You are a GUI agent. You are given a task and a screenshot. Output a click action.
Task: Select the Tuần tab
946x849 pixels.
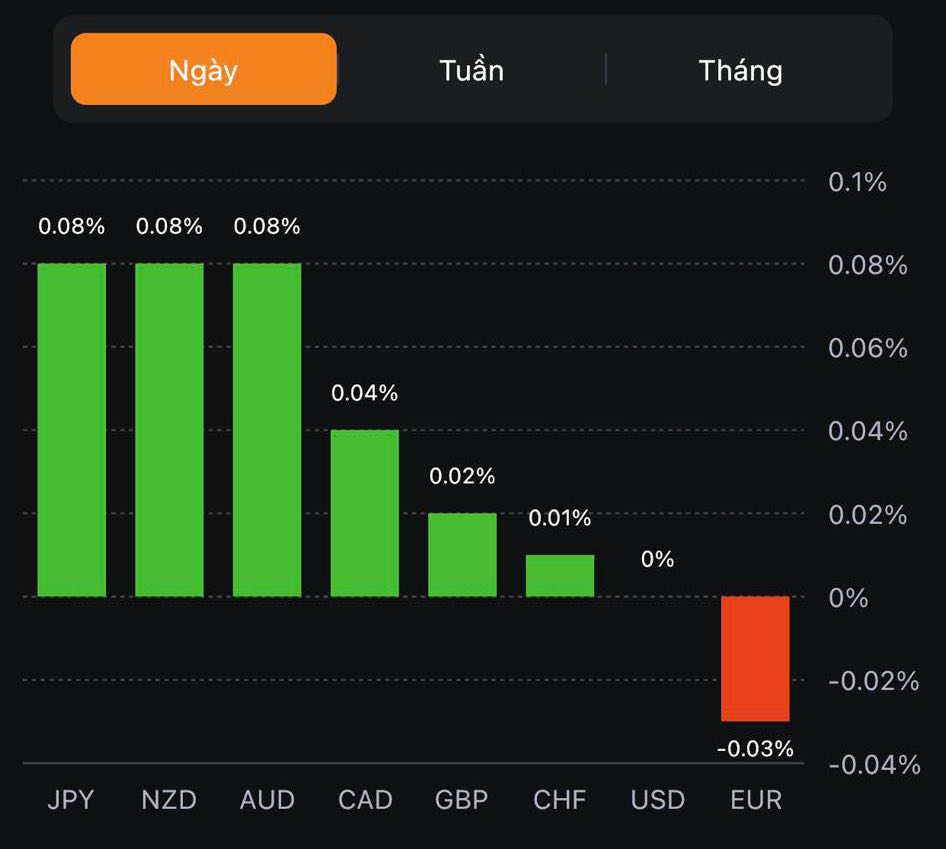pyautogui.click(x=471, y=70)
